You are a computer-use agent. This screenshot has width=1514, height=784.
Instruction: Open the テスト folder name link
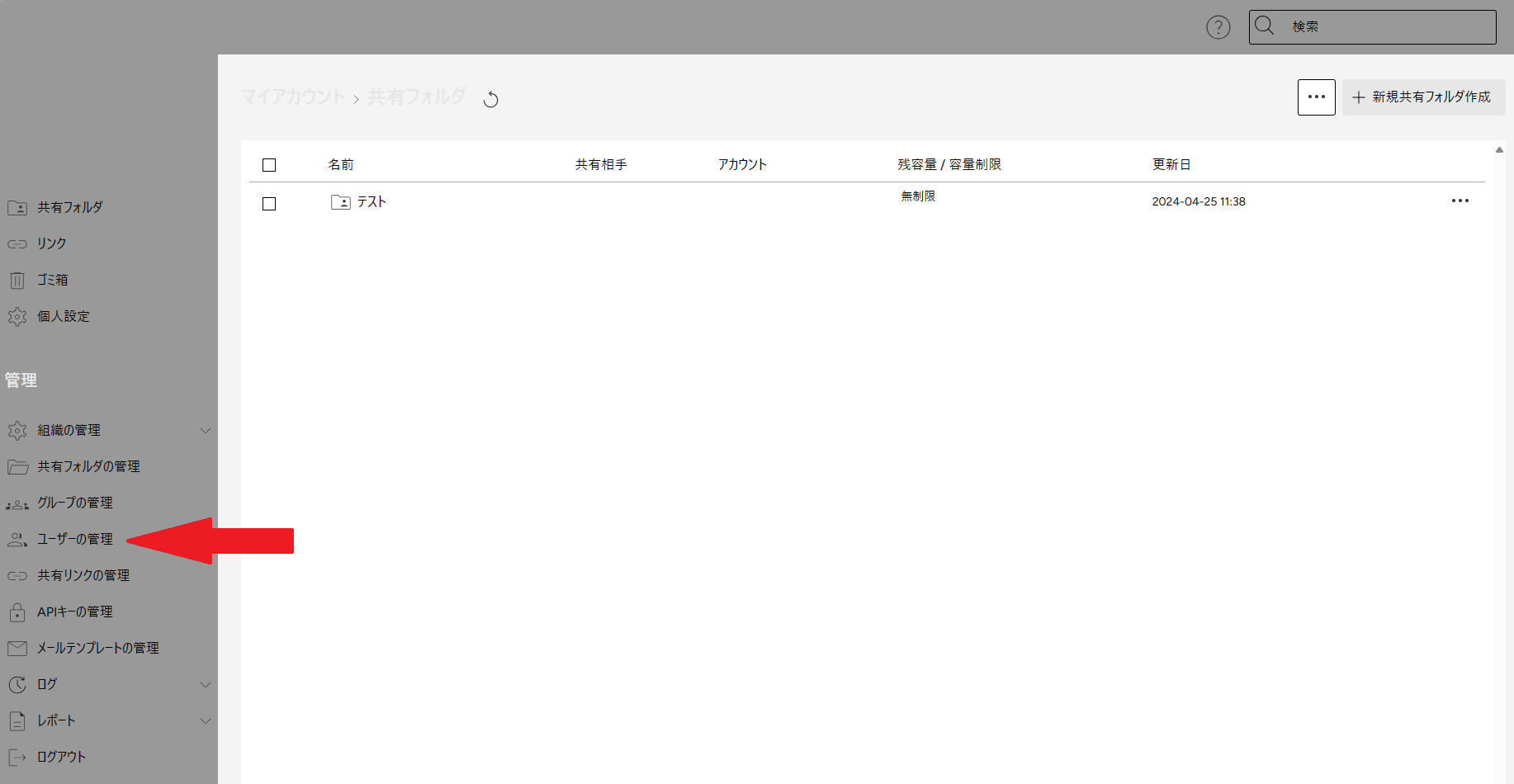(371, 202)
